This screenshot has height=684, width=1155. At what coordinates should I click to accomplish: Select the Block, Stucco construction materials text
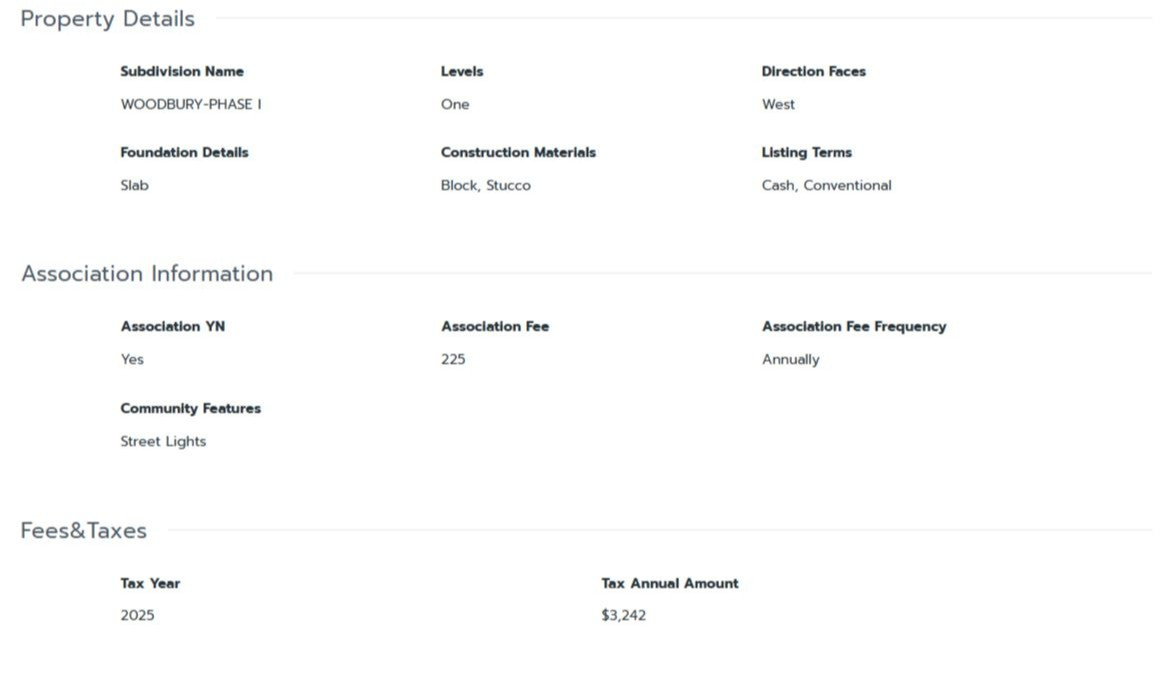pos(485,186)
